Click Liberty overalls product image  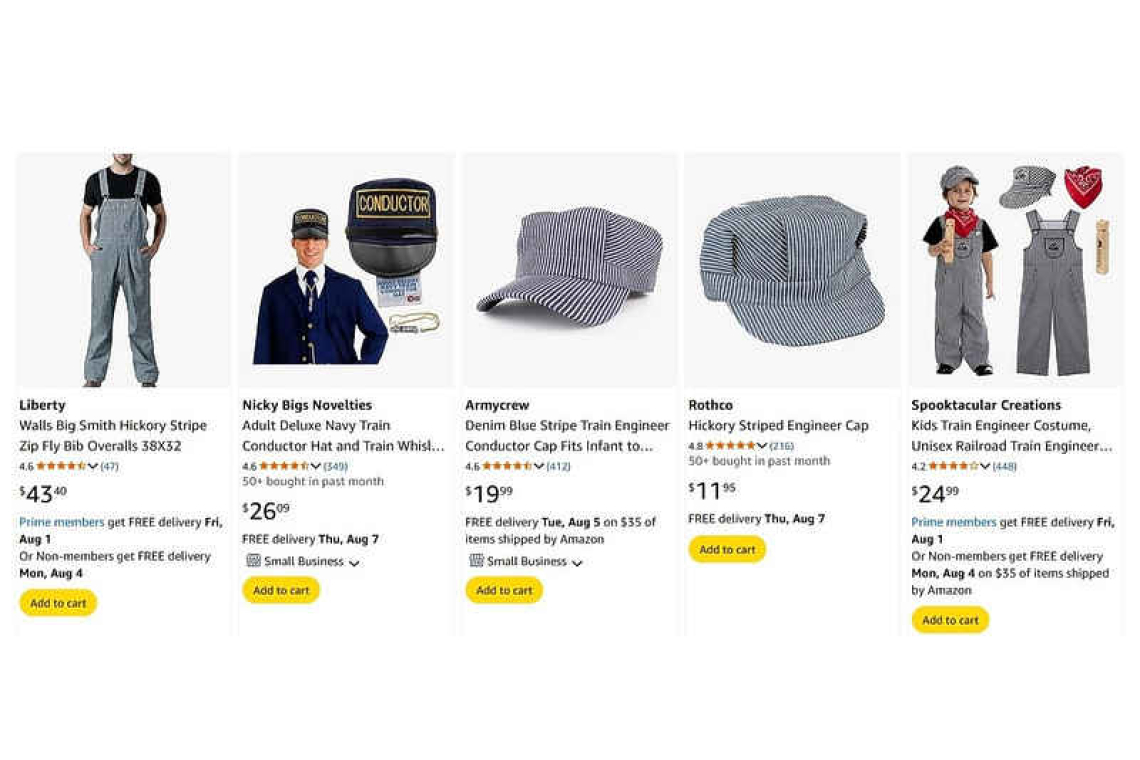tap(122, 270)
